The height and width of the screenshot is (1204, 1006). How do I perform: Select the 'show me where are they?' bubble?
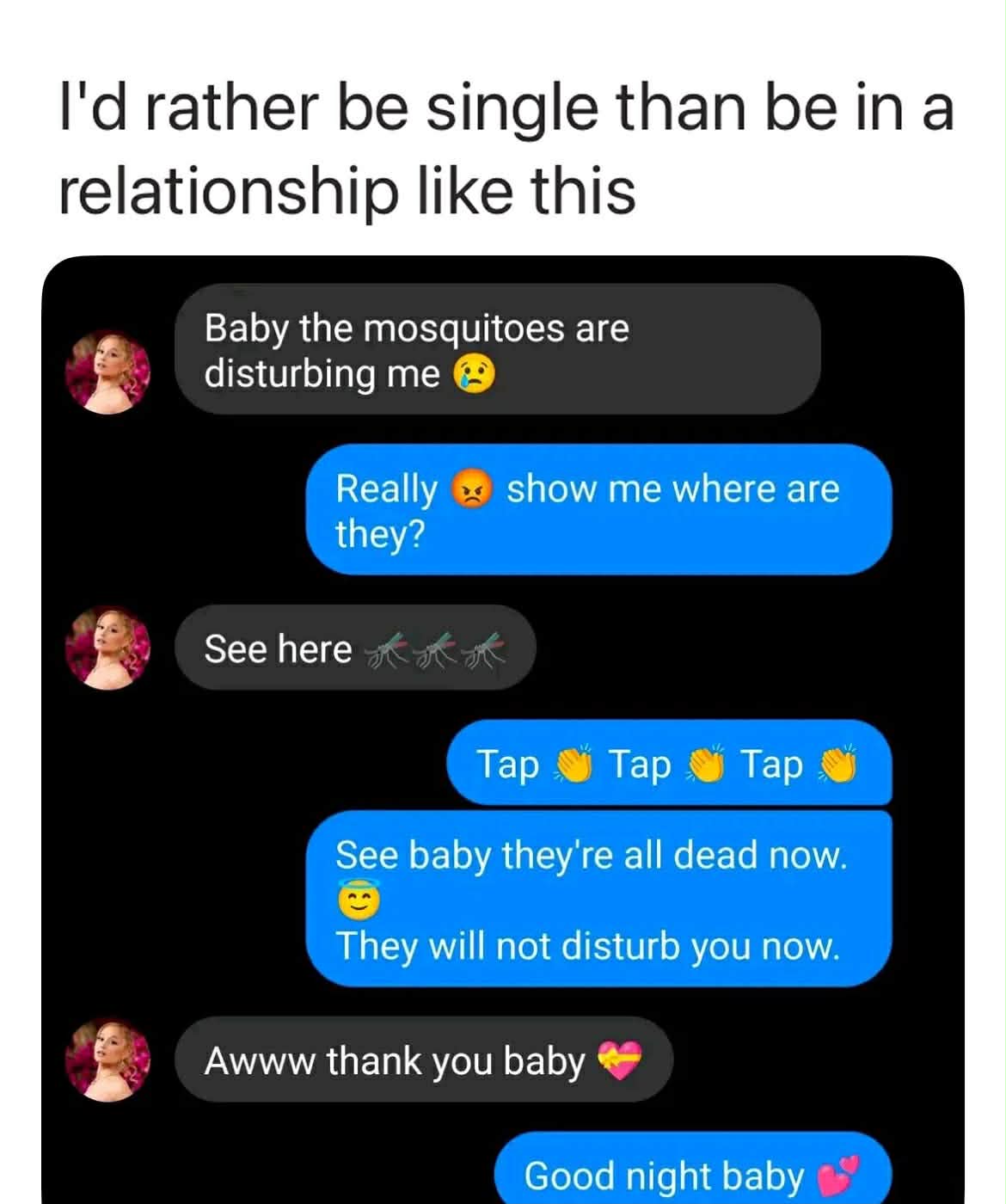click(599, 509)
